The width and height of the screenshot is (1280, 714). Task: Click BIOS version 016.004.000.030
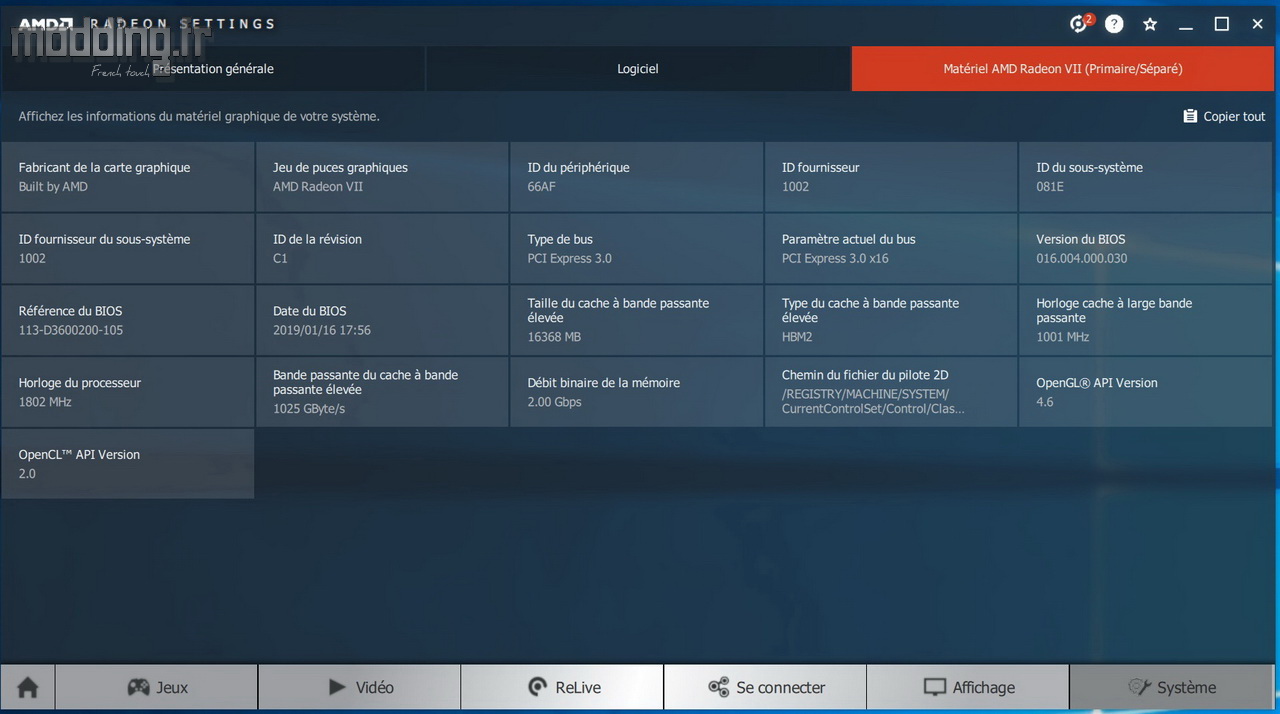pyautogui.click(x=1081, y=259)
